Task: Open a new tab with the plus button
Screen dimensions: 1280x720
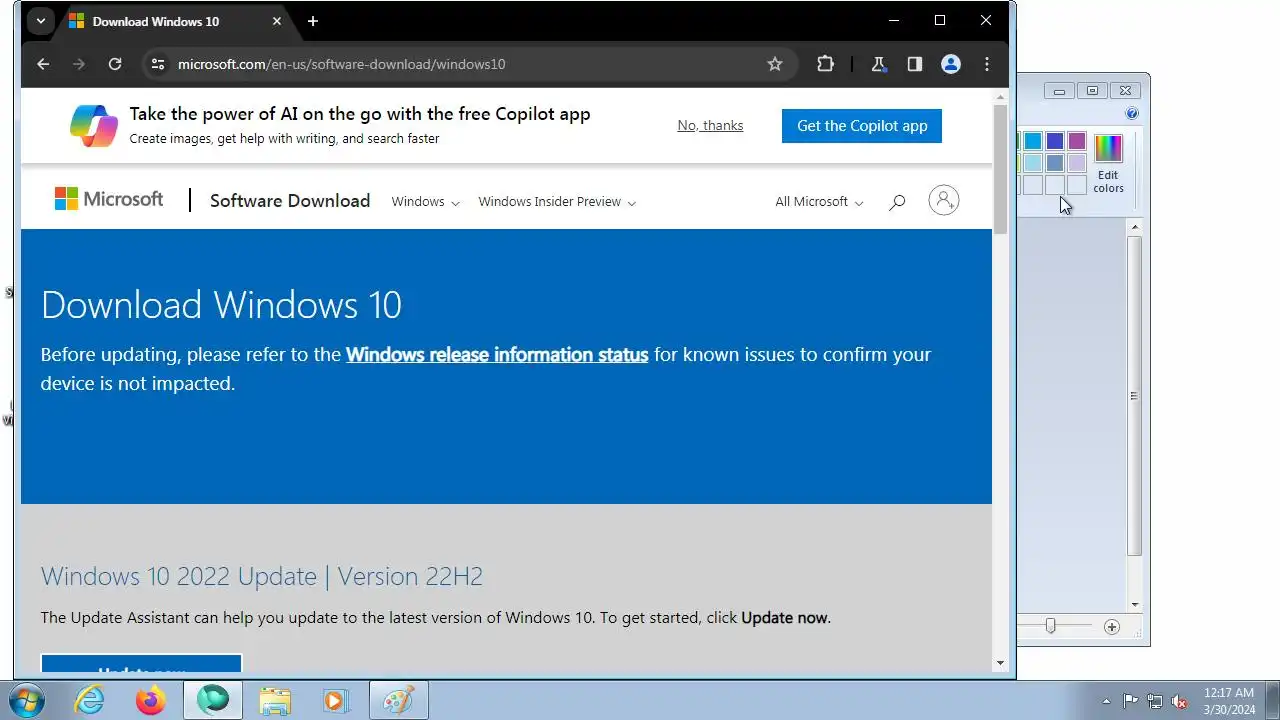Action: 313,21
